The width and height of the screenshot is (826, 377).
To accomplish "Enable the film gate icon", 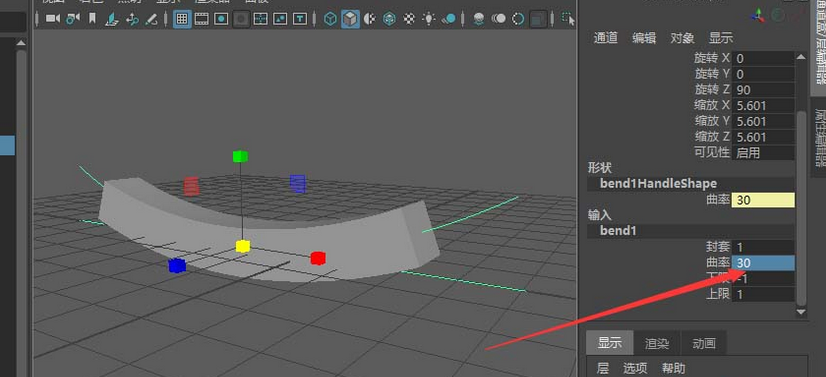I will [x=201, y=19].
